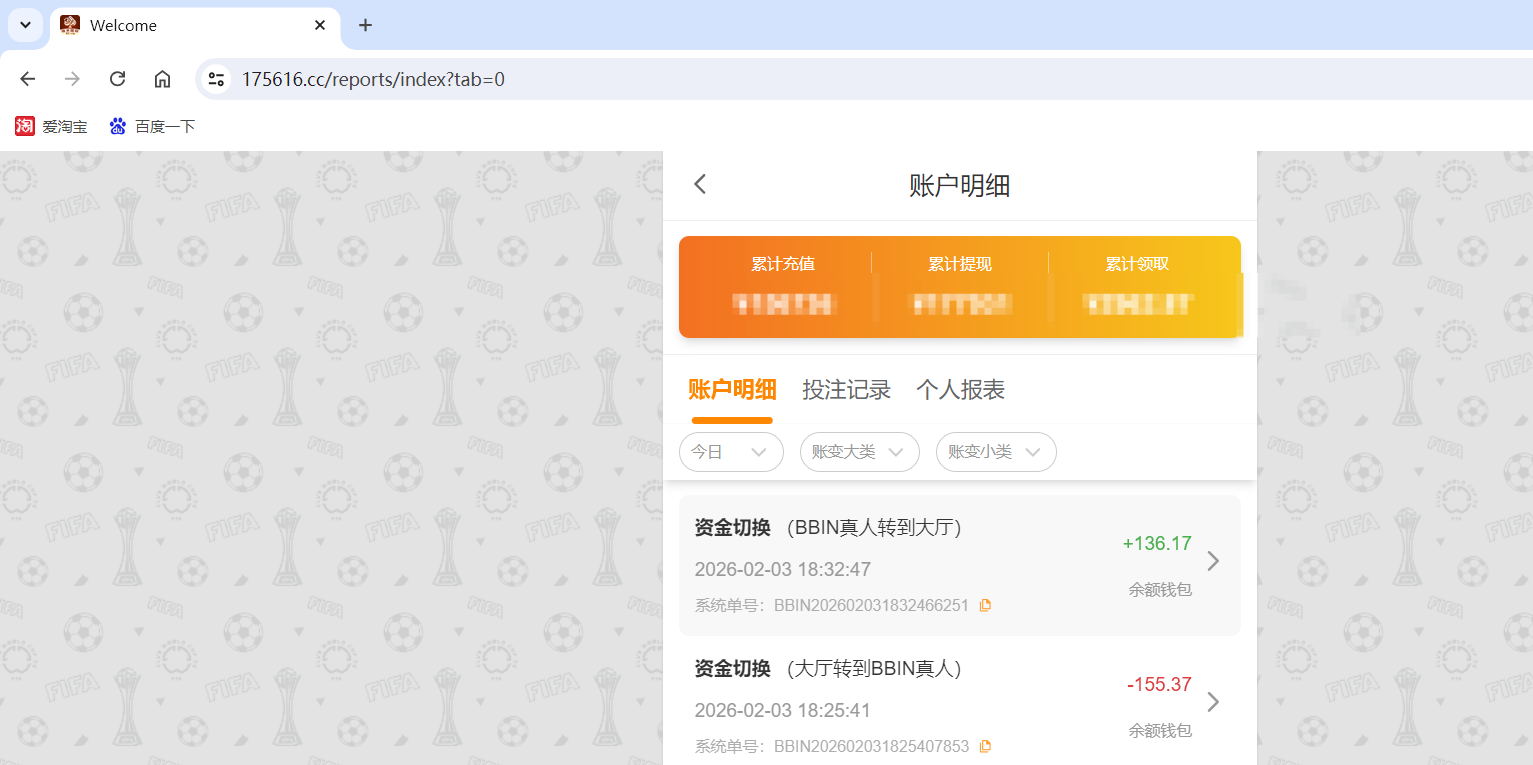
Task: Switch to the 个人报表 tab
Action: (959, 390)
